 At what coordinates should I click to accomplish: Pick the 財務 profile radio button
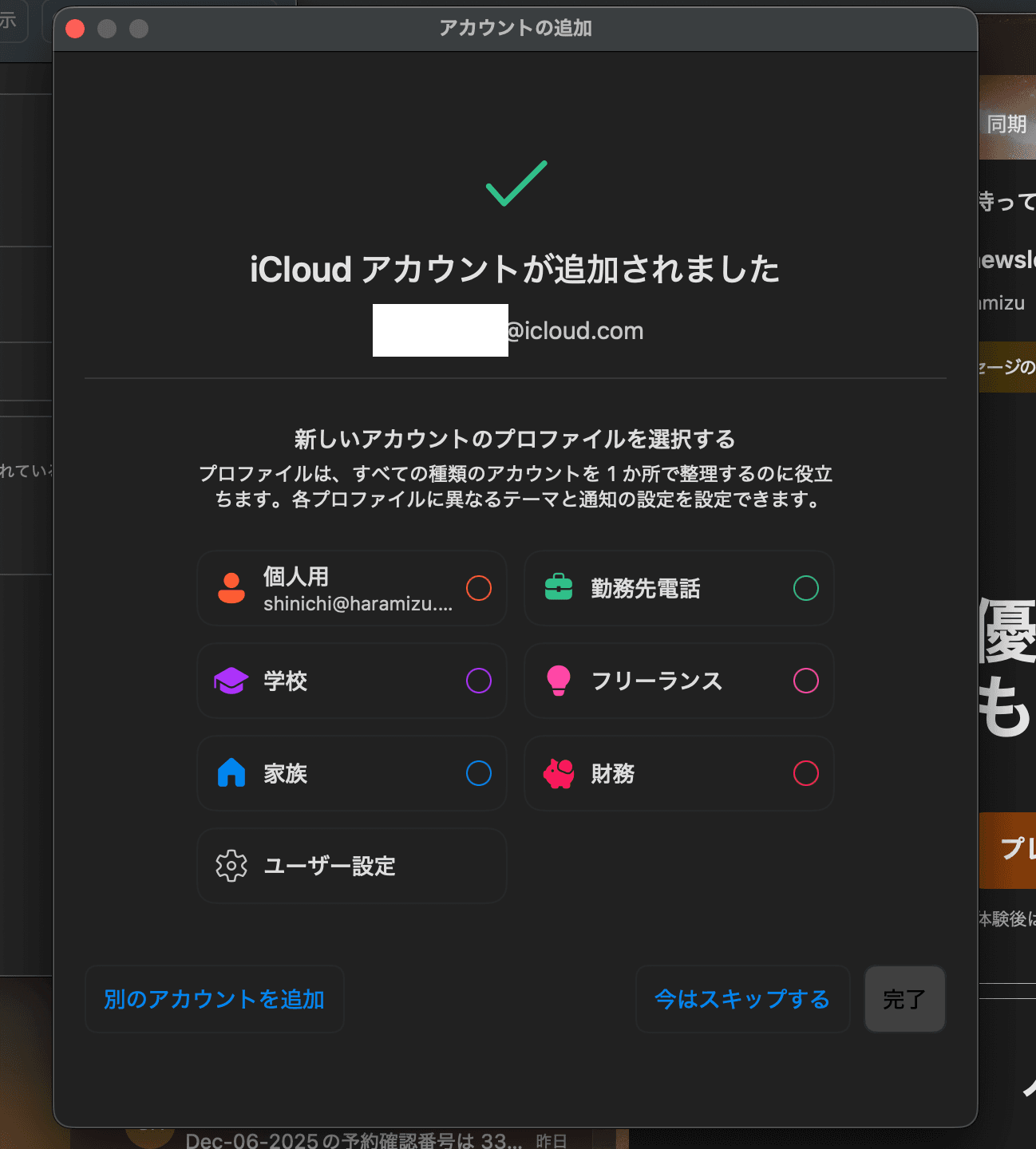click(806, 773)
